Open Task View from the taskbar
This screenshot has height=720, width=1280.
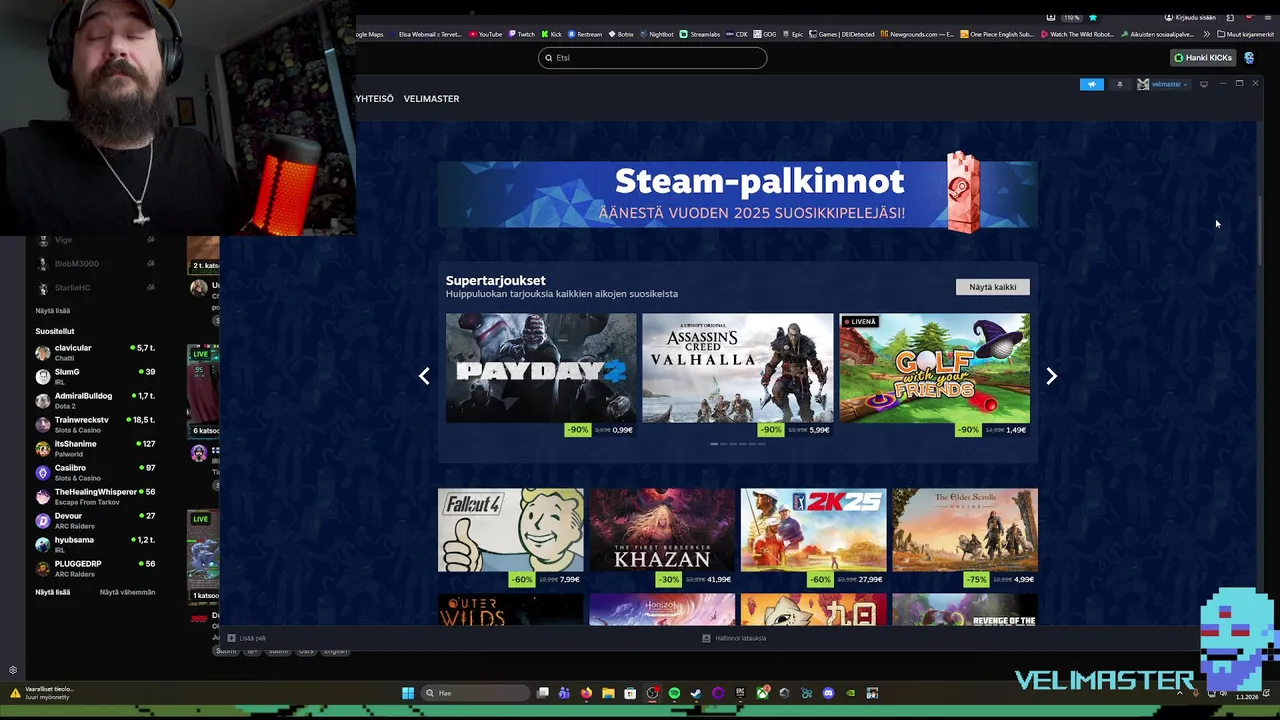[543, 693]
